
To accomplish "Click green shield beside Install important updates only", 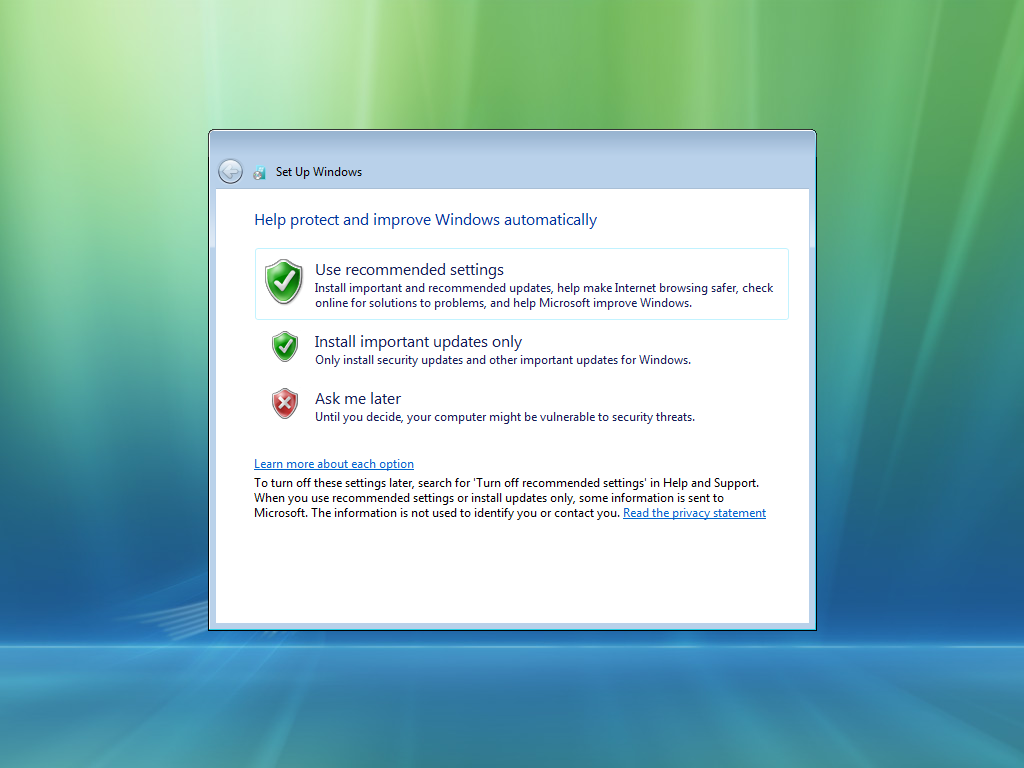I will [285, 347].
